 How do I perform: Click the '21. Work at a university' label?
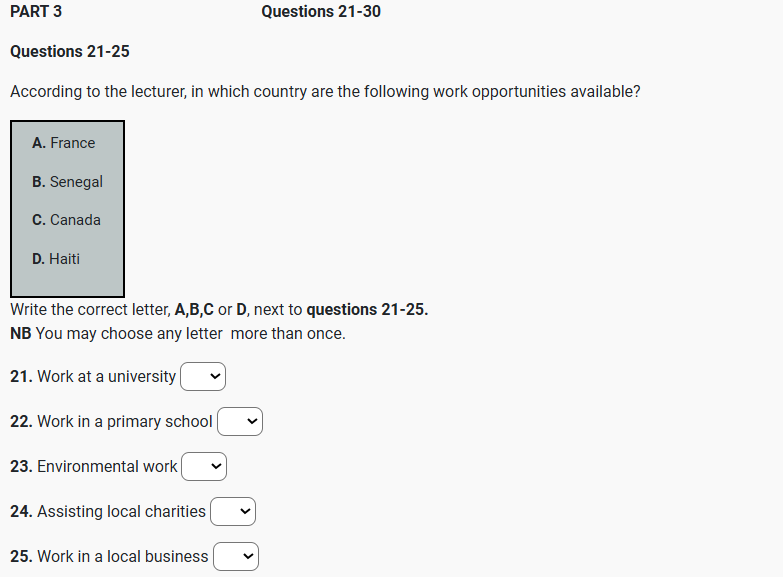pos(93,377)
